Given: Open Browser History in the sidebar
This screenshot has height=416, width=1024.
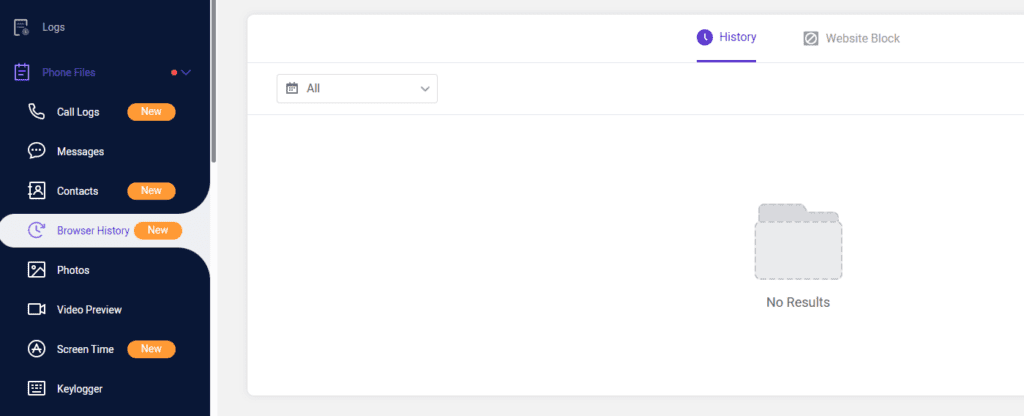Looking at the screenshot, I should point(93,231).
